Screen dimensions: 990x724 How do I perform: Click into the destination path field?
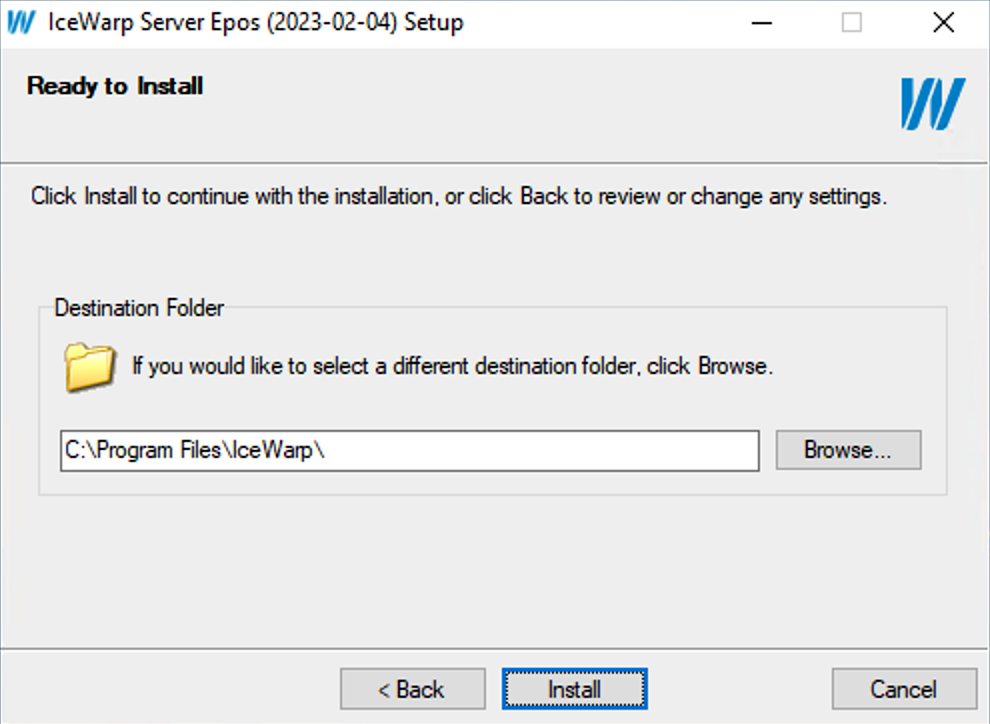[x=410, y=451]
